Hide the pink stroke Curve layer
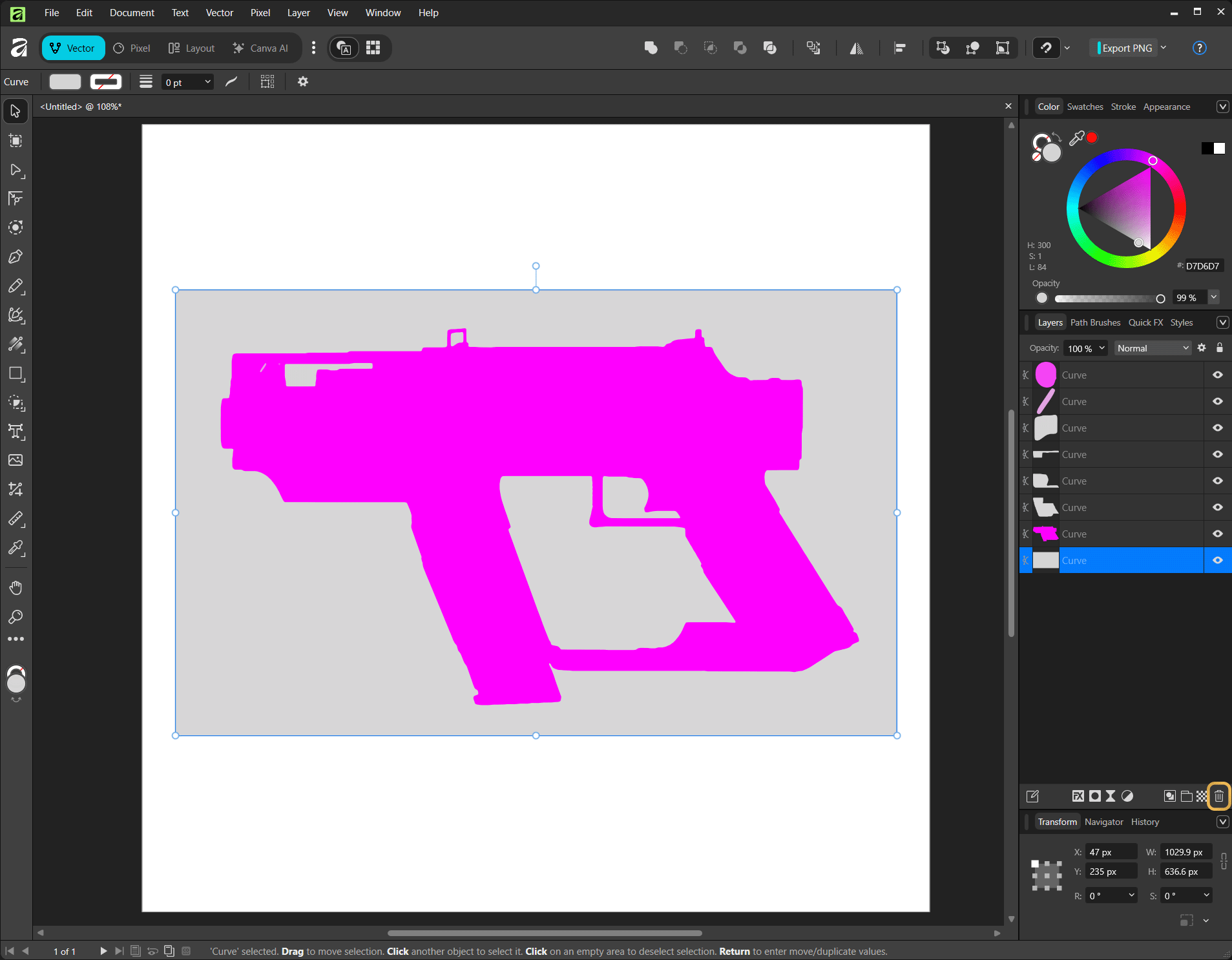Image resolution: width=1232 pixels, height=960 pixels. tap(1218, 401)
